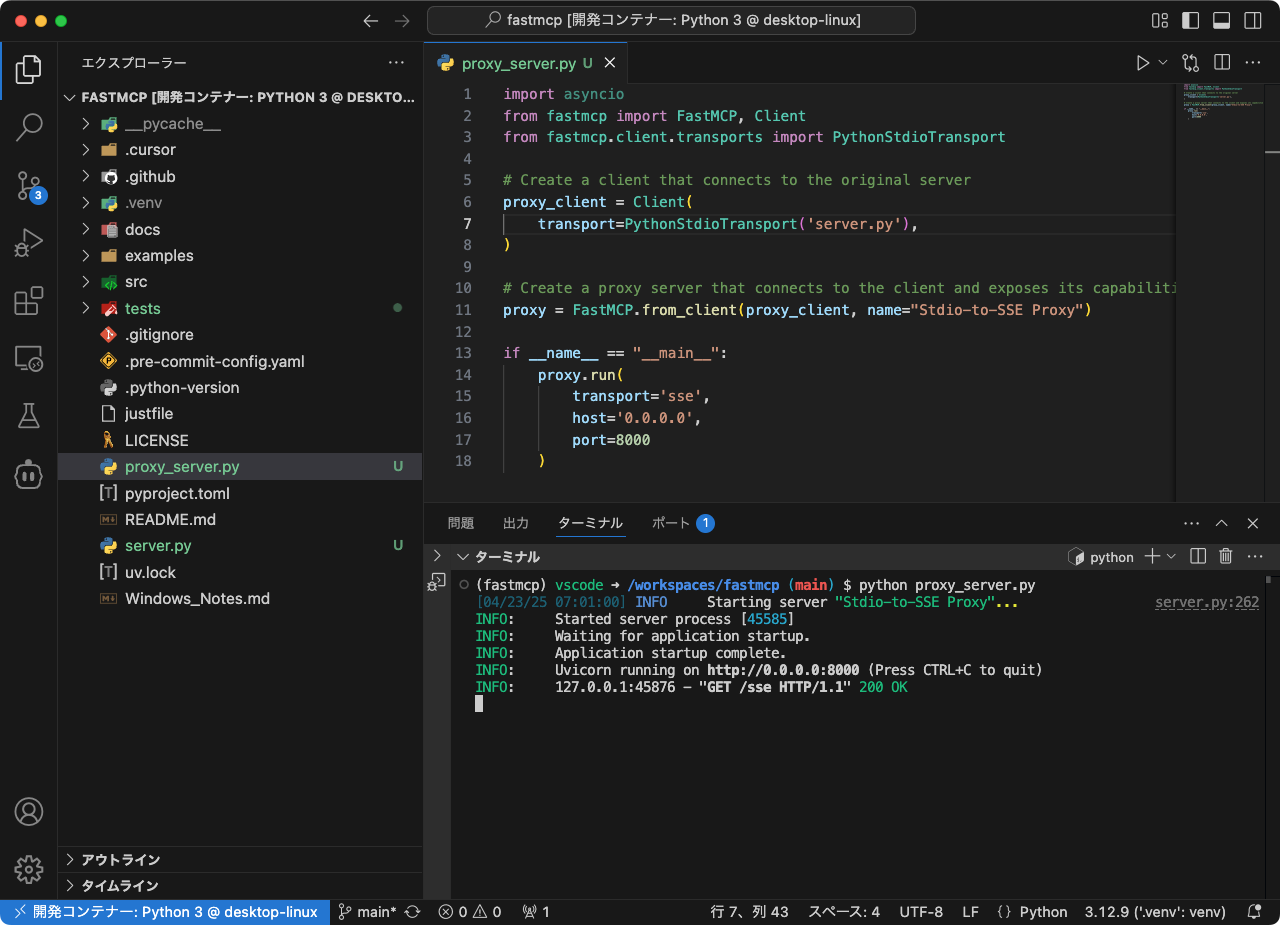The width and height of the screenshot is (1280, 925).
Task: Toggle panel to maximized size
Action: 1221,522
